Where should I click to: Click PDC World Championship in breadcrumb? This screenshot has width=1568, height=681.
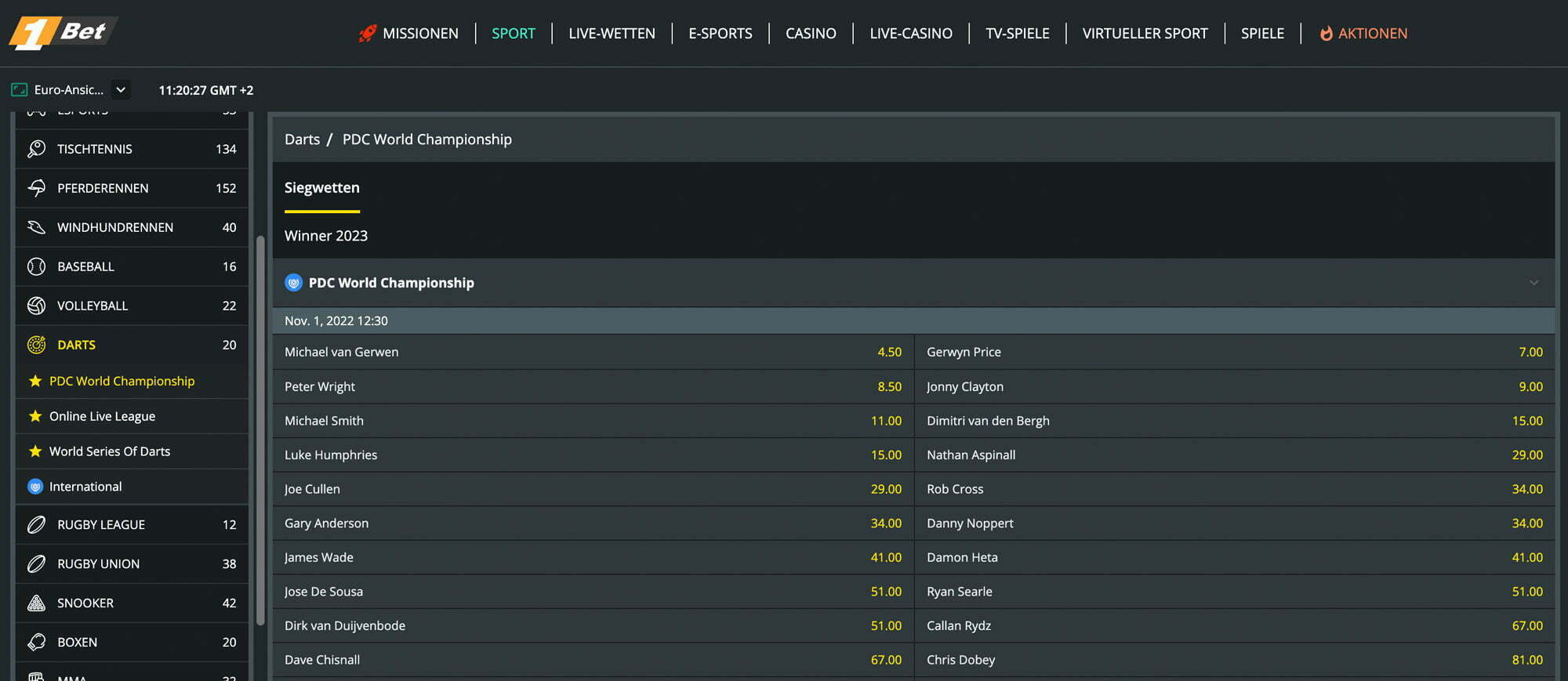tap(426, 139)
